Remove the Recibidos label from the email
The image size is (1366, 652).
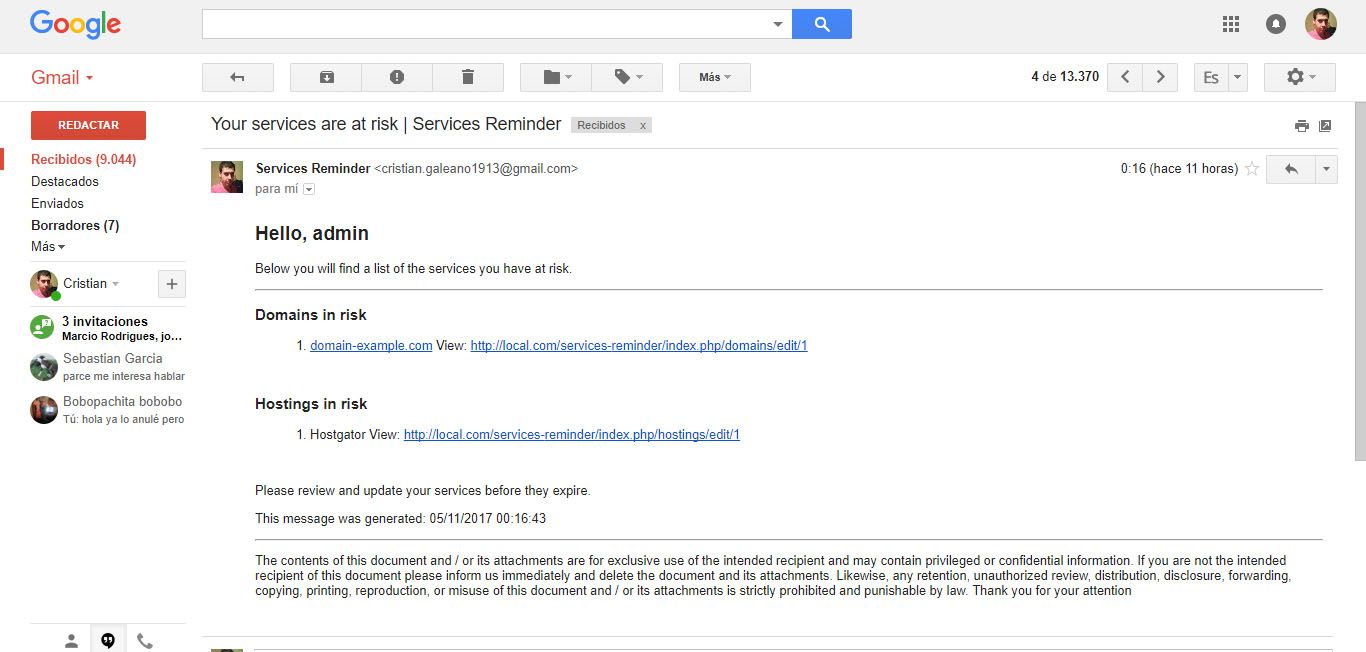(x=643, y=126)
